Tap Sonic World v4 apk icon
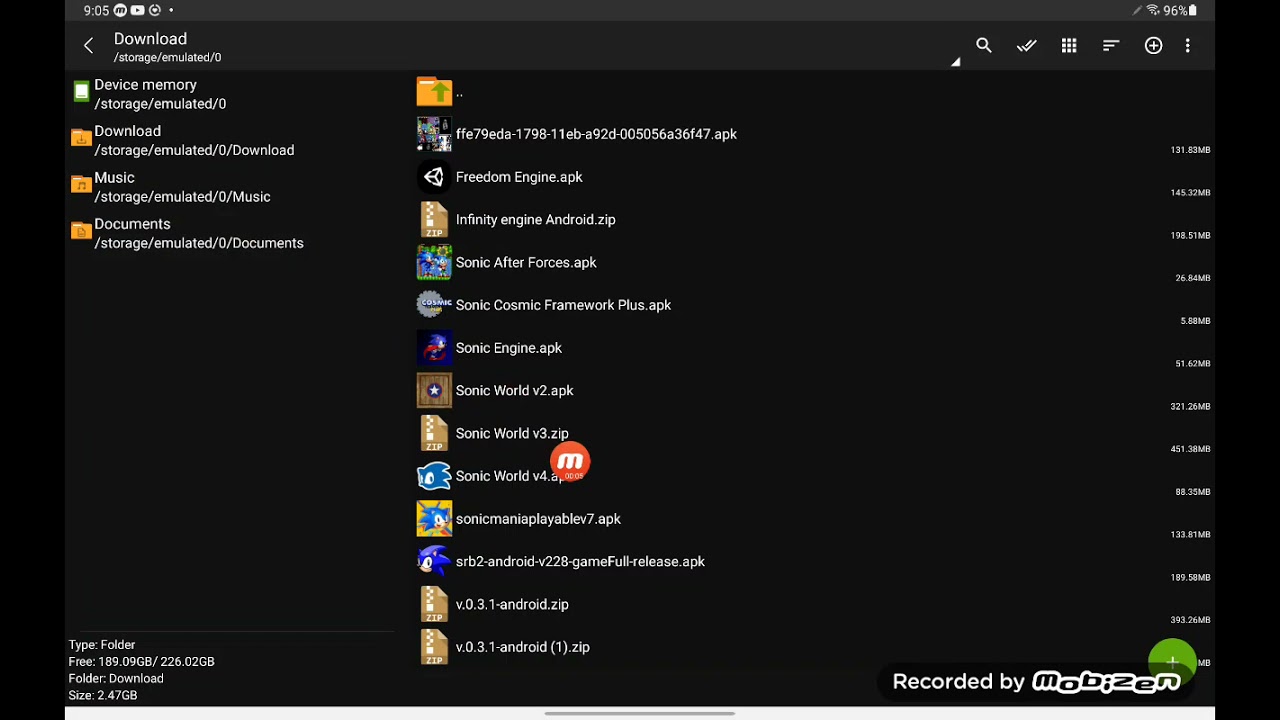 [x=434, y=476]
